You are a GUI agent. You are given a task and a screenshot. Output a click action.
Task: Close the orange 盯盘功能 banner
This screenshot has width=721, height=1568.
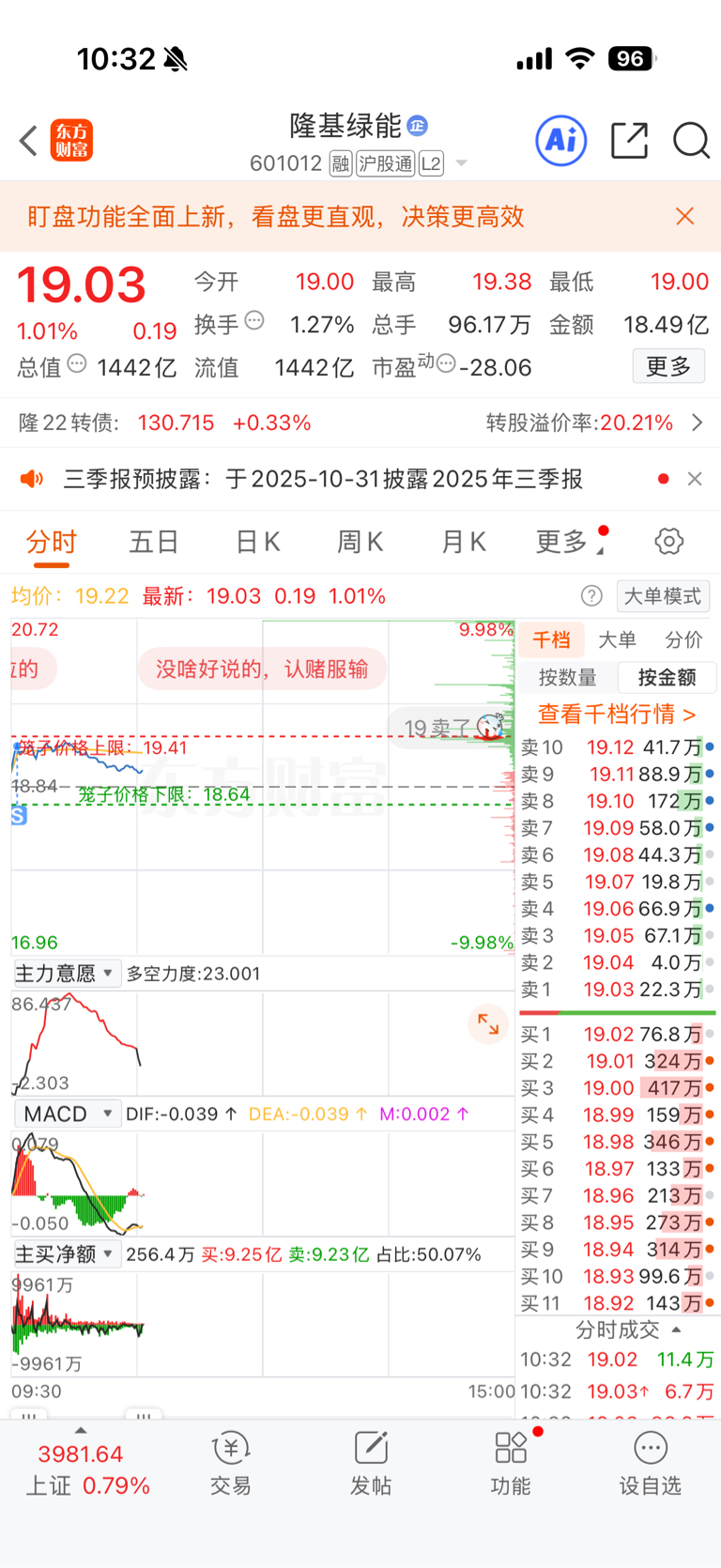pyautogui.click(x=685, y=217)
